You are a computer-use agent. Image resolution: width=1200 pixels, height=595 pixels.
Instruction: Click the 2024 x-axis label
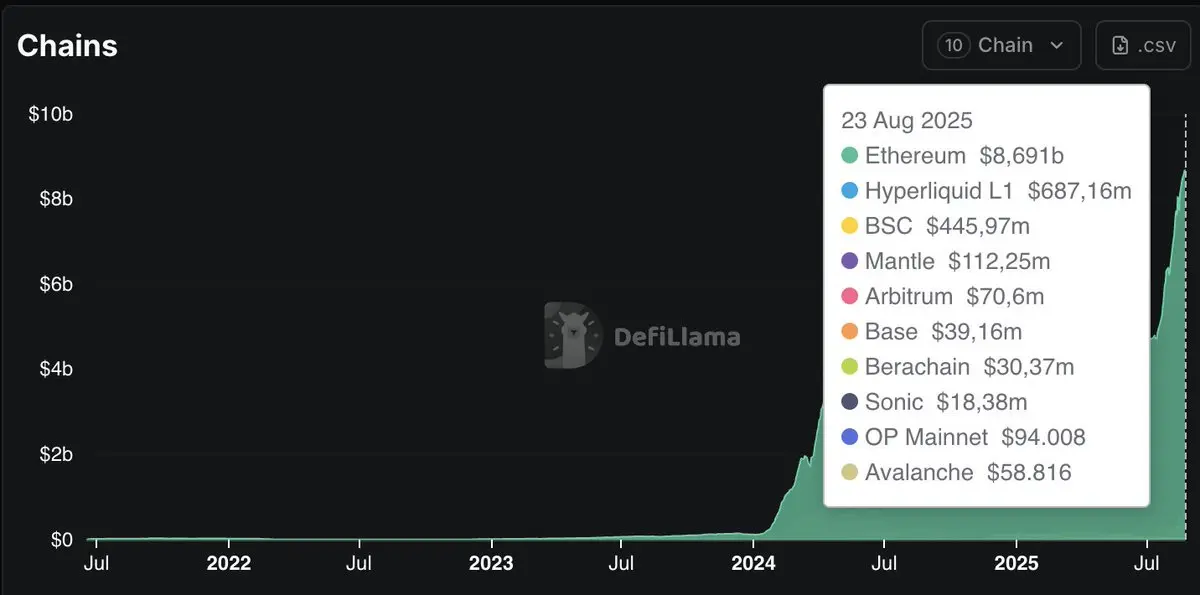coord(753,564)
